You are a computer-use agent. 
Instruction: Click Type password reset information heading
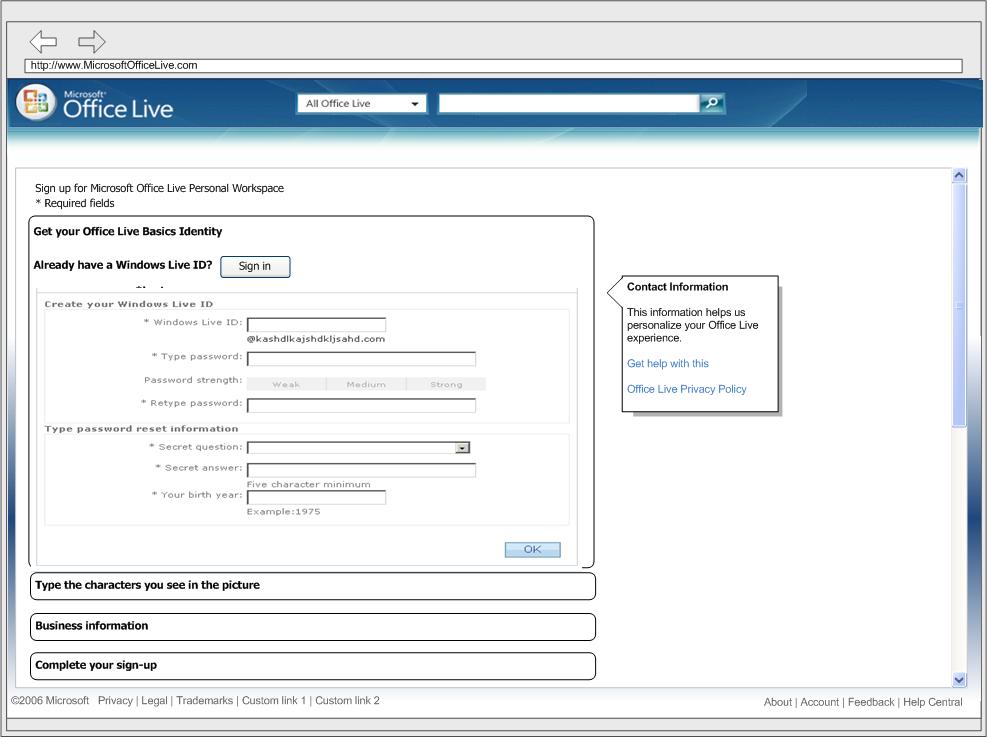(141, 429)
